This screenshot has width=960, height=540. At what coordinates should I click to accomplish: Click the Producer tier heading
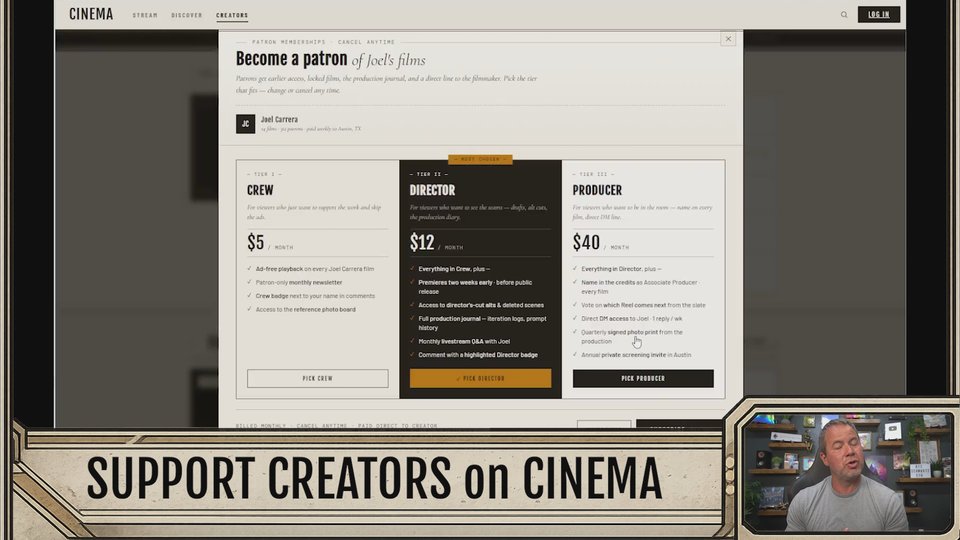(597, 190)
